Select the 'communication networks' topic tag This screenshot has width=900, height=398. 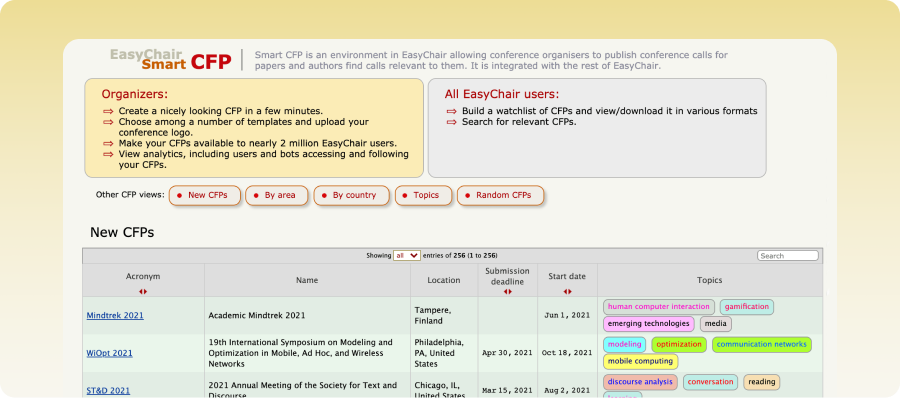coord(762,345)
